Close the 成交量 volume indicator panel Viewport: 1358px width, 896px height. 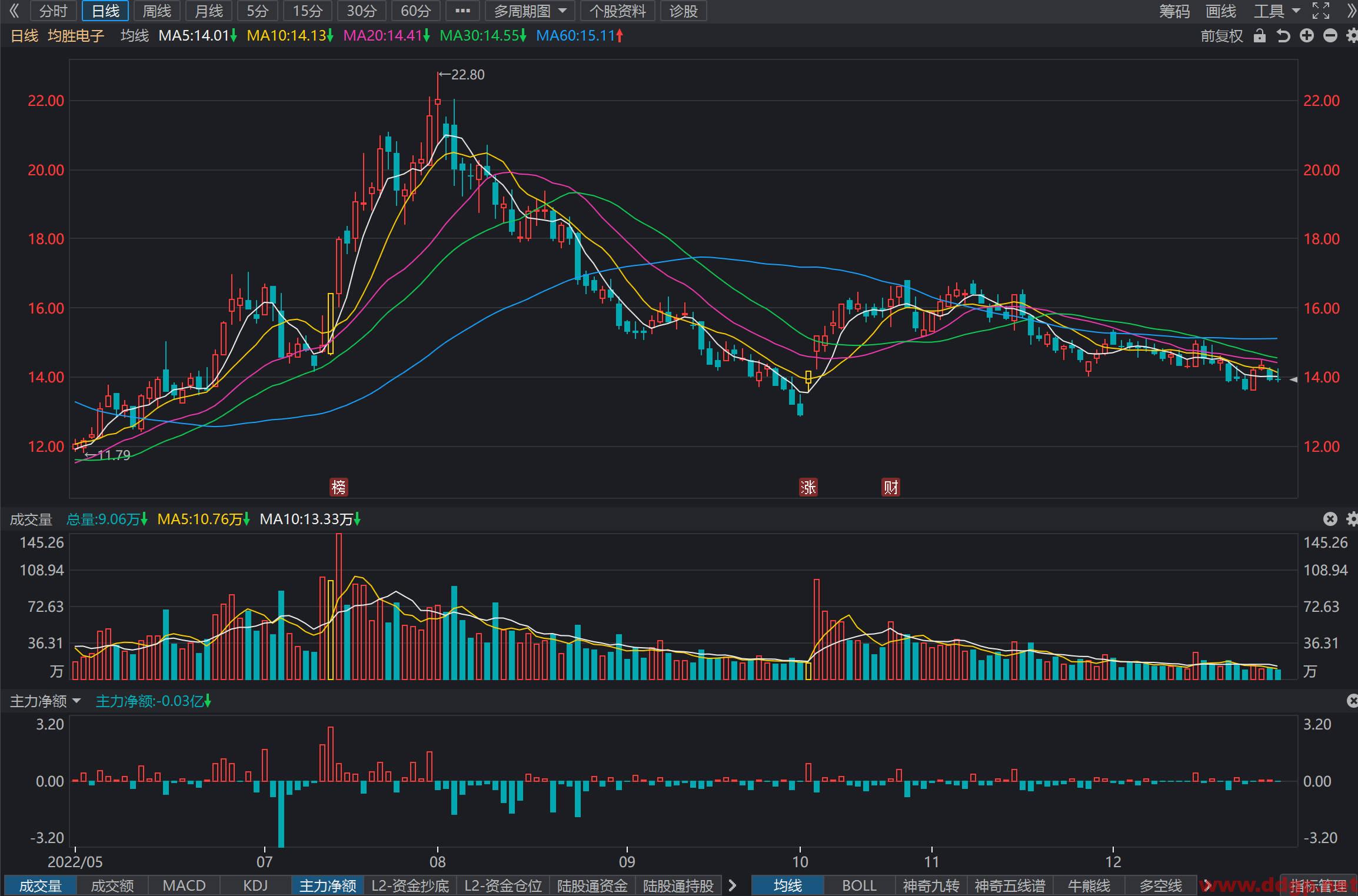(x=1330, y=519)
